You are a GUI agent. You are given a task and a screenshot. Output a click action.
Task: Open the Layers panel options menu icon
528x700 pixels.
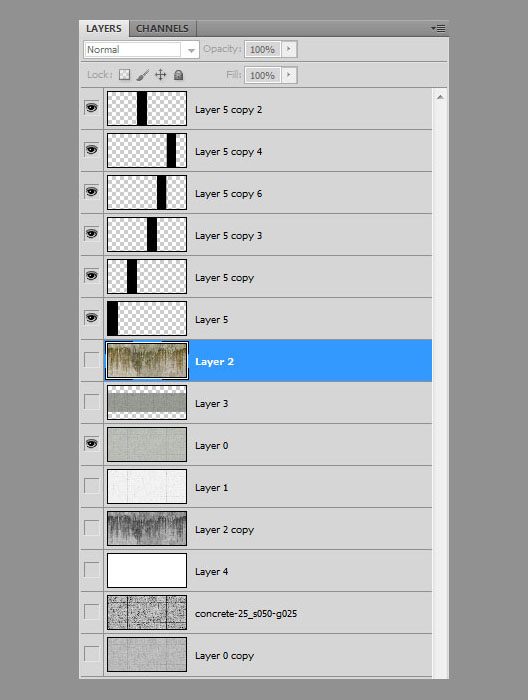[438, 29]
